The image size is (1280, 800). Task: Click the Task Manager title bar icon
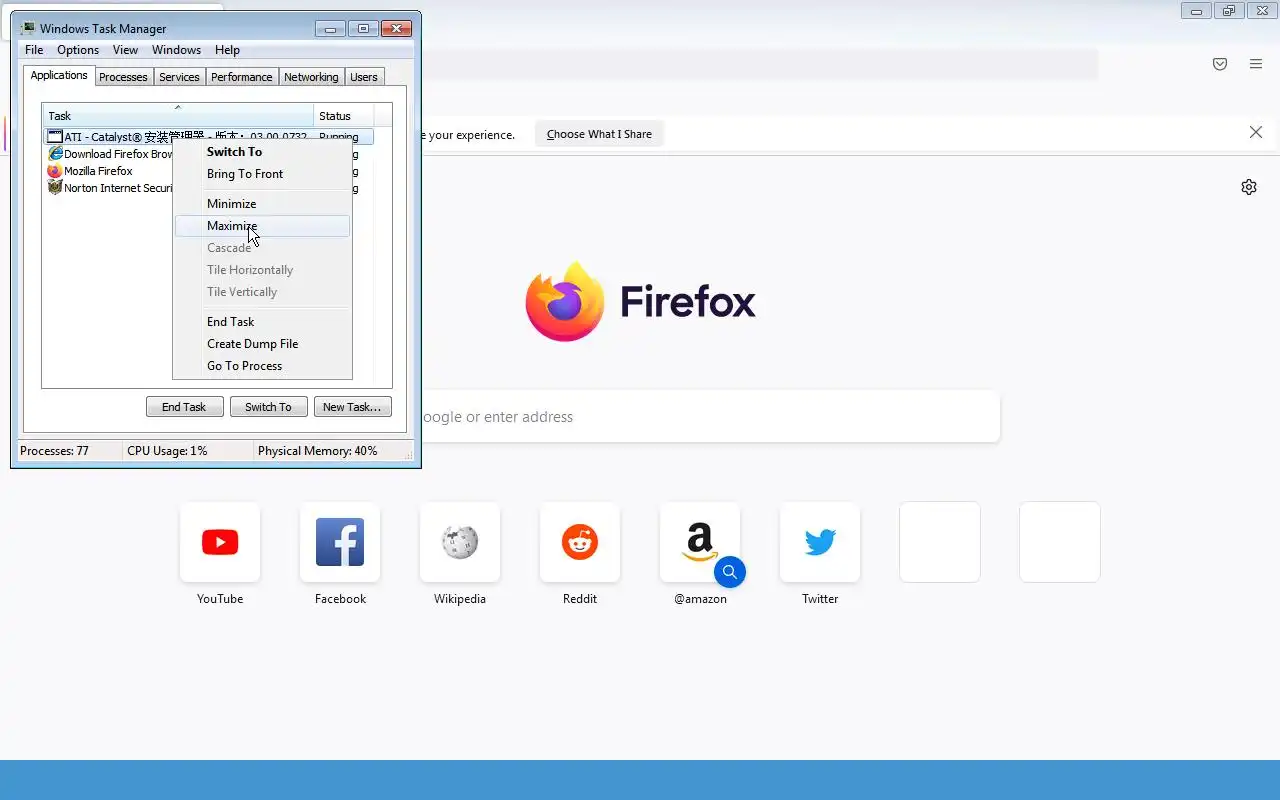click(27, 29)
